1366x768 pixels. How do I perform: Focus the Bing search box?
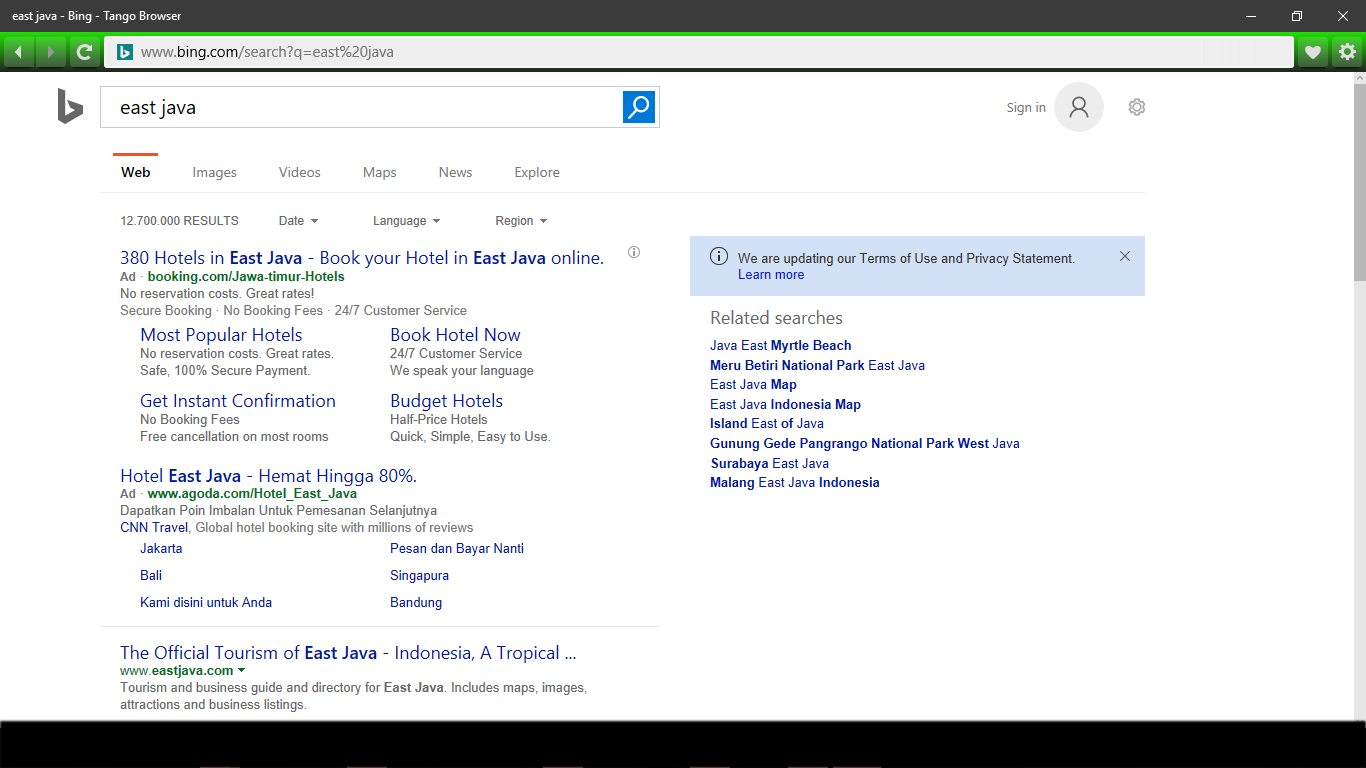tap(361, 107)
